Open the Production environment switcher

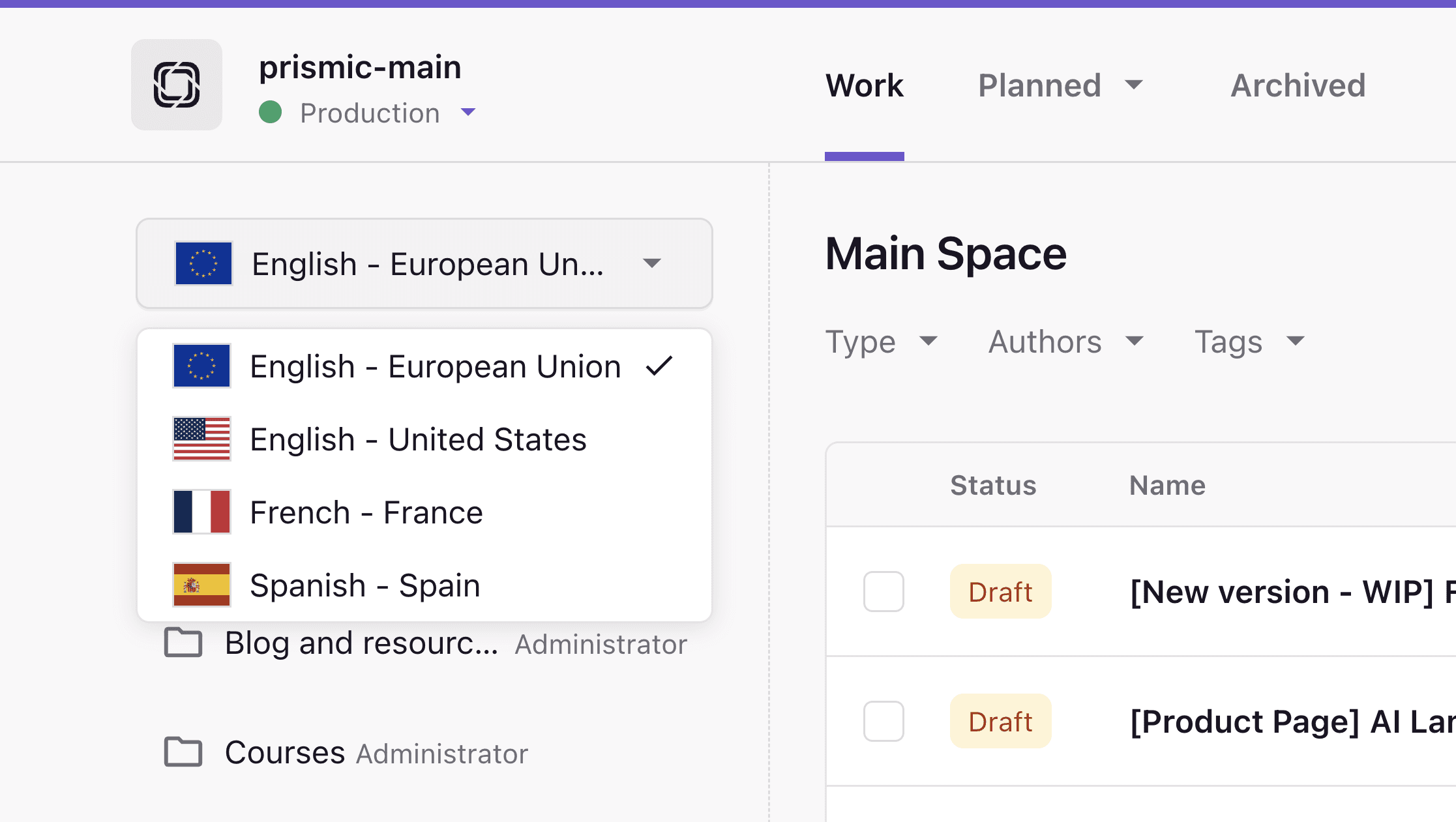tap(369, 113)
